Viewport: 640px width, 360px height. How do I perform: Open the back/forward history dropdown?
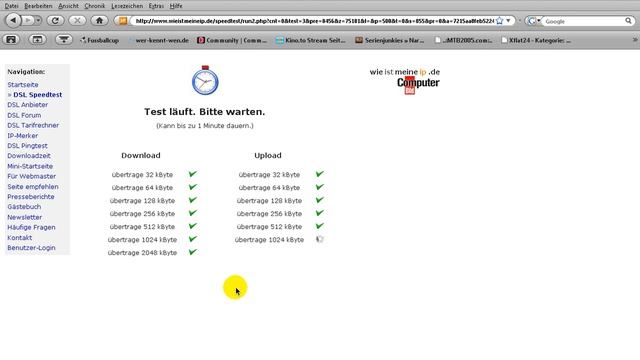[x=38, y=20]
